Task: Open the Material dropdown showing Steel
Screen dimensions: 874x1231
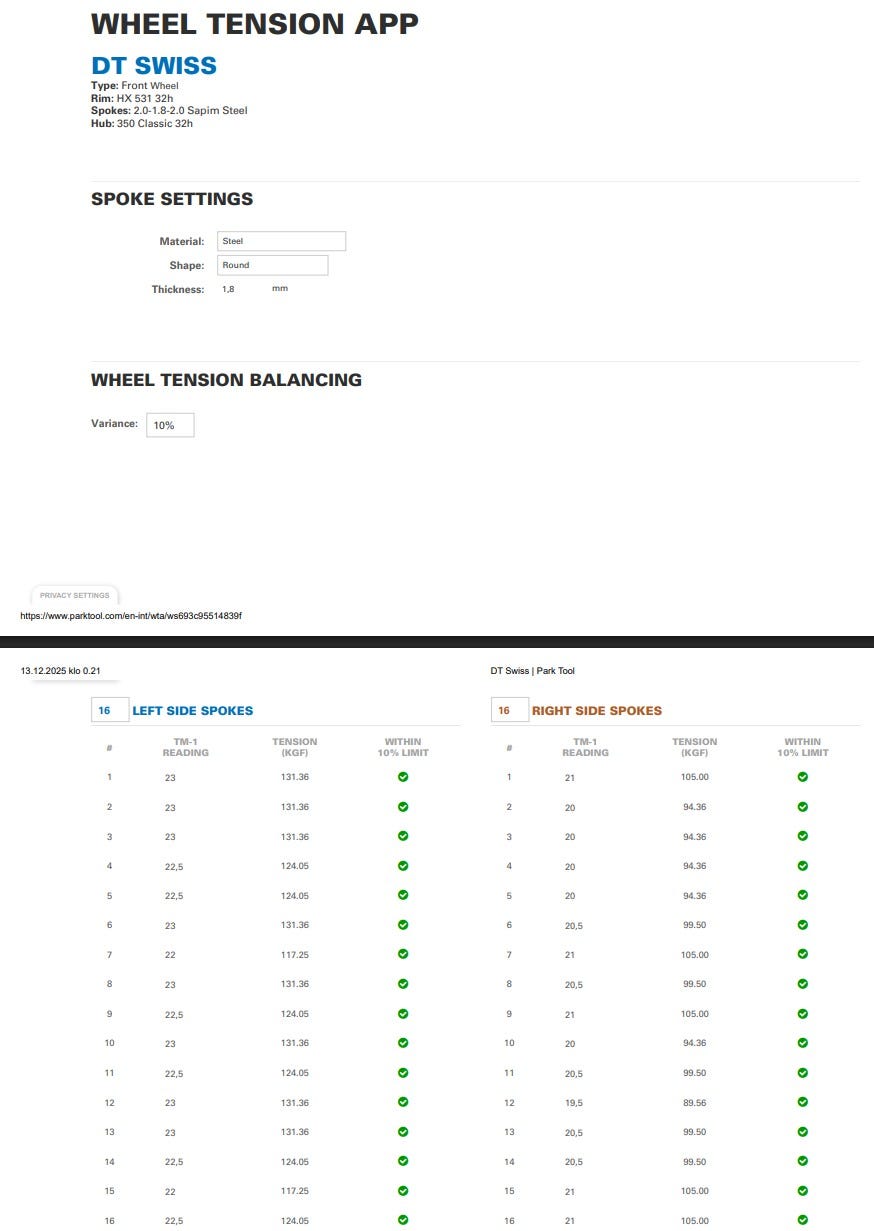Action: click(281, 241)
